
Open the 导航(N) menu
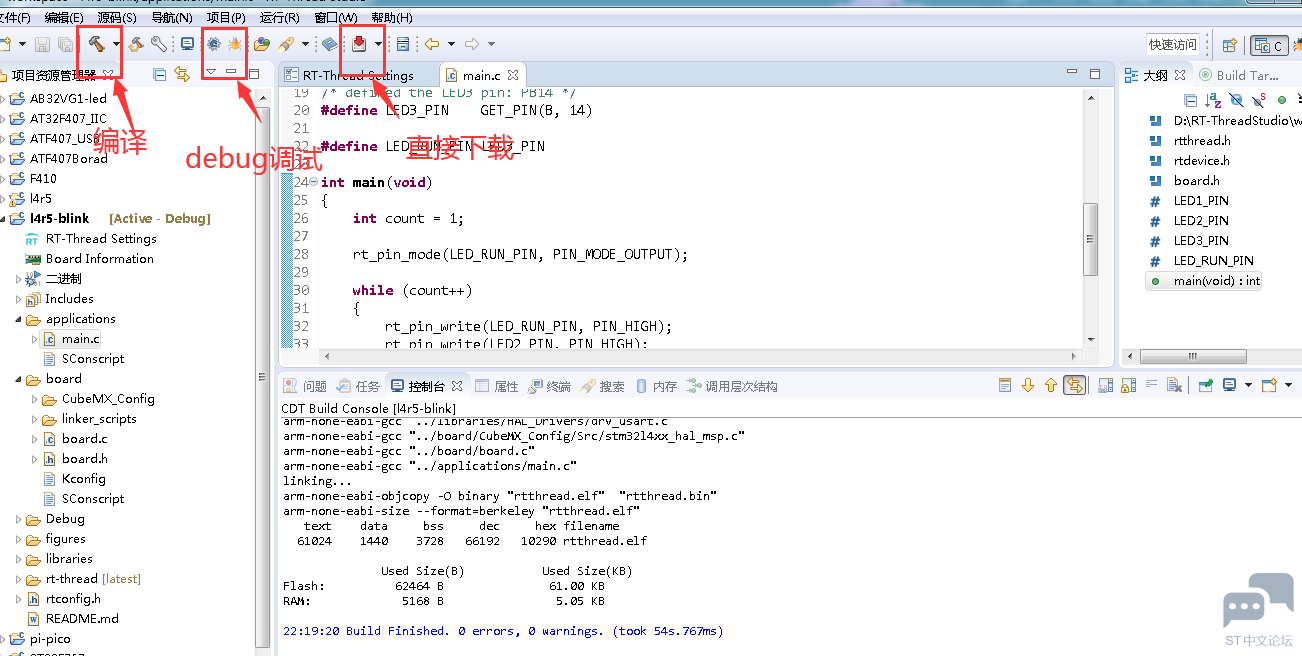click(x=172, y=17)
